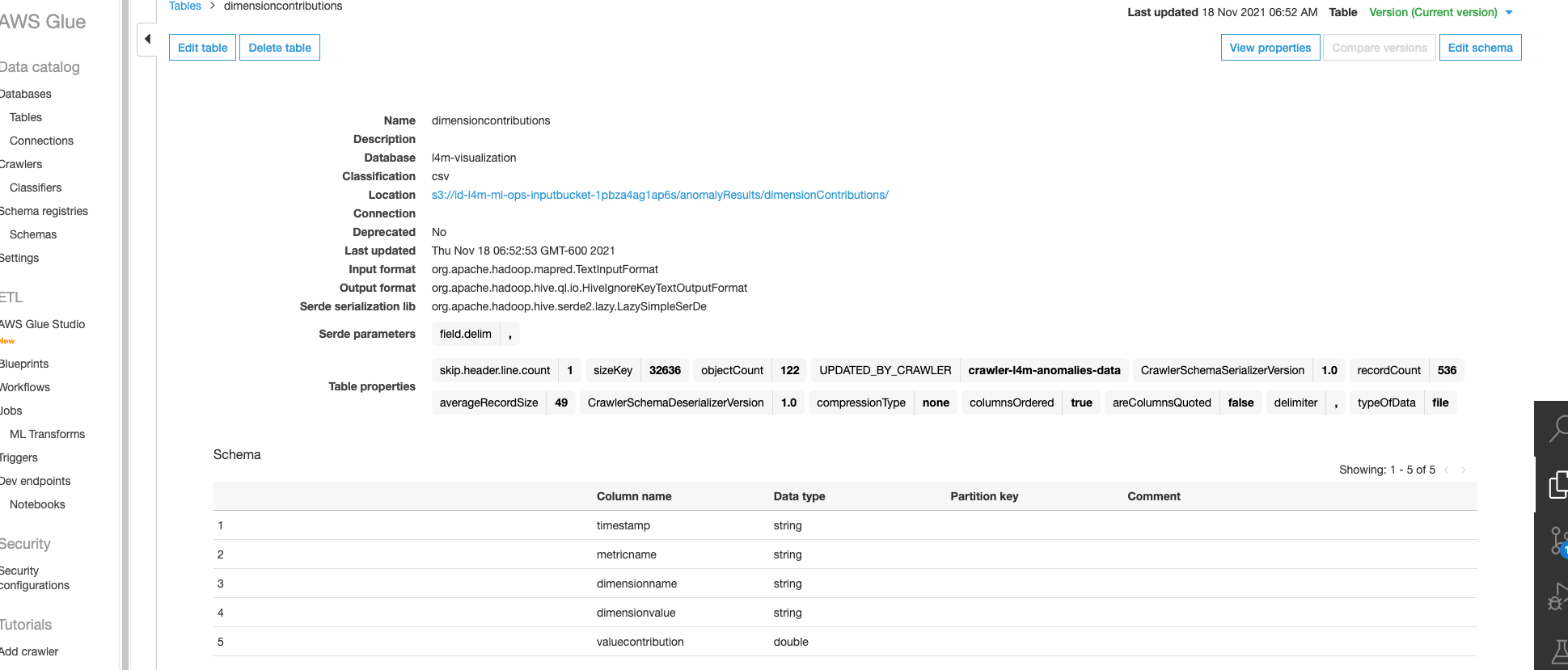Select the valuecontribution column row
This screenshot has height=670, width=1568.
click(845, 642)
